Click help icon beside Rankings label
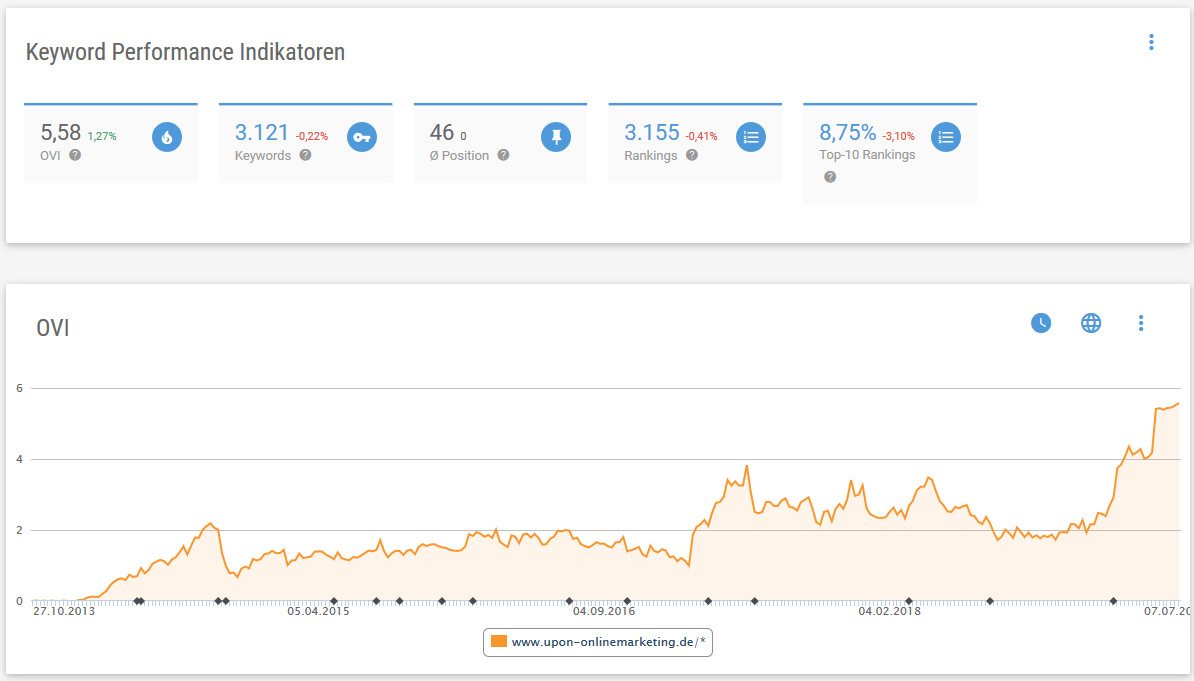Screen dimensions: 1194x681 [692, 155]
